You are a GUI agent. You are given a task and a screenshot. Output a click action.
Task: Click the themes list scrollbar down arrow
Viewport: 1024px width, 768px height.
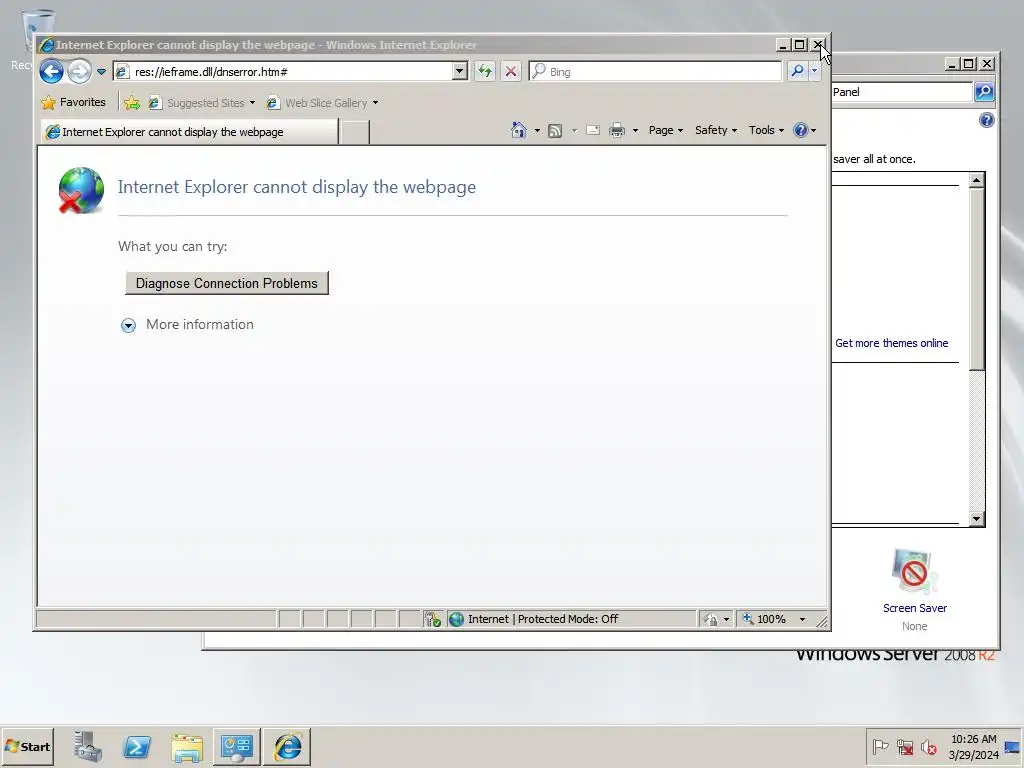pyautogui.click(x=976, y=519)
